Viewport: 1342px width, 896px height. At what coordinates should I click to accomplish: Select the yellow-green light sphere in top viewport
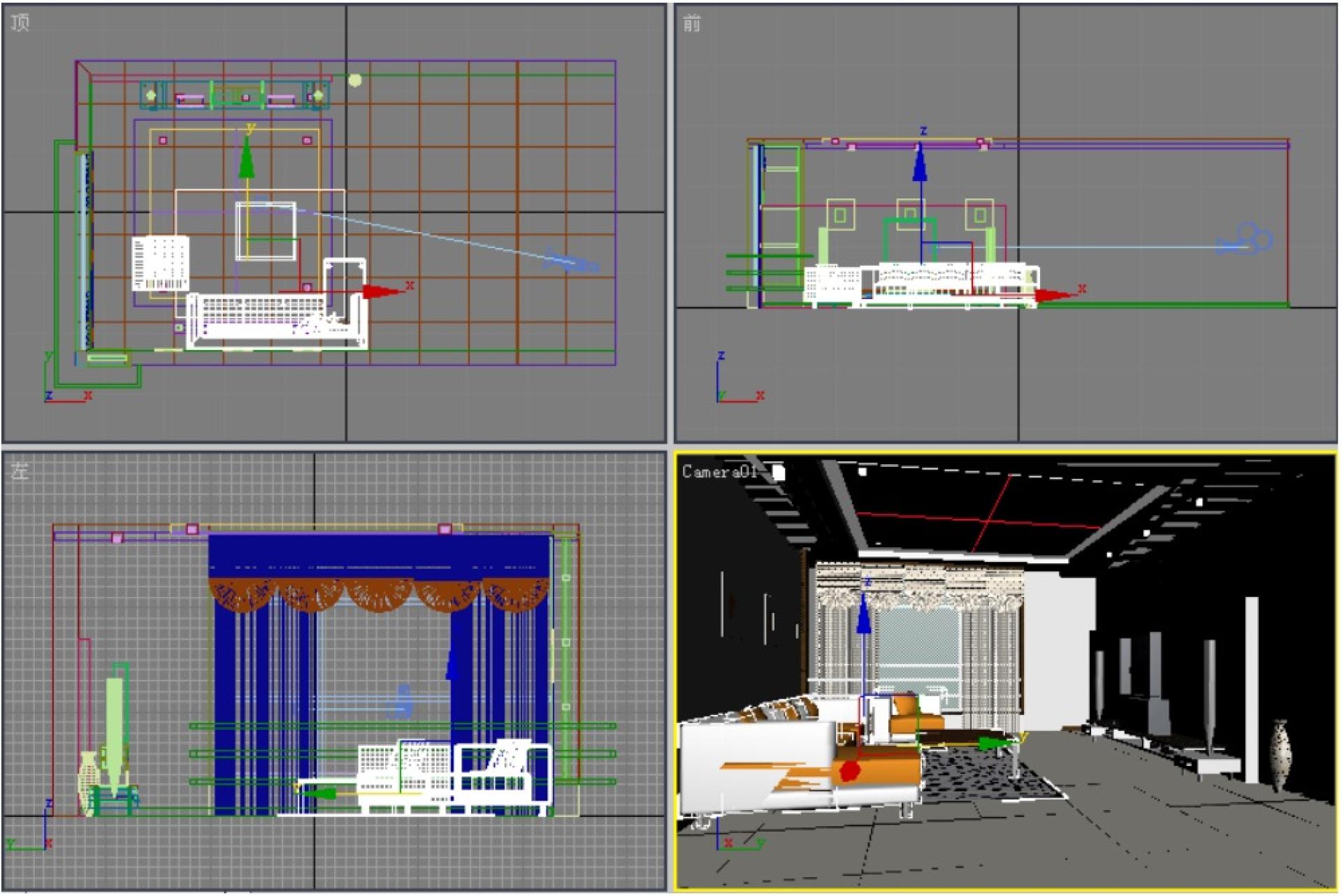pyautogui.click(x=355, y=80)
